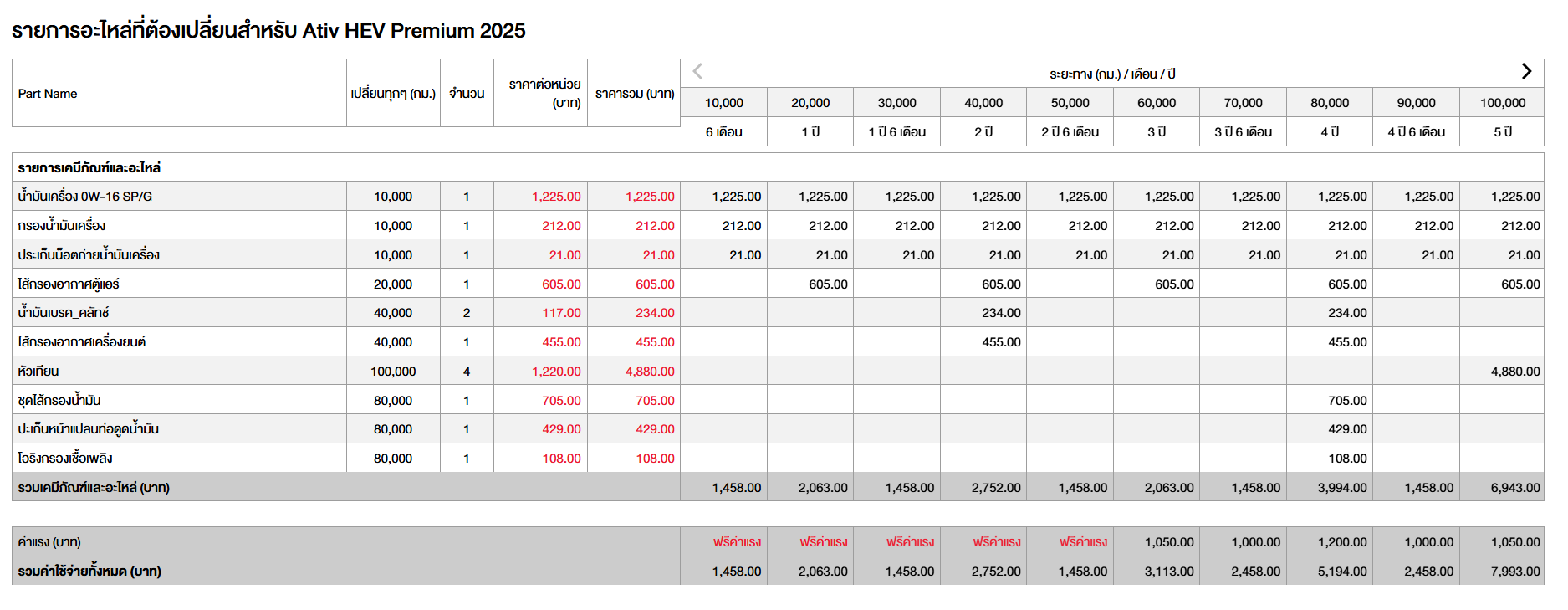Viewport: 1568px width, 610px height.
Task: Select the 'โอริงกรองเชื้อเพลิง' row name
Action: (x=65, y=459)
